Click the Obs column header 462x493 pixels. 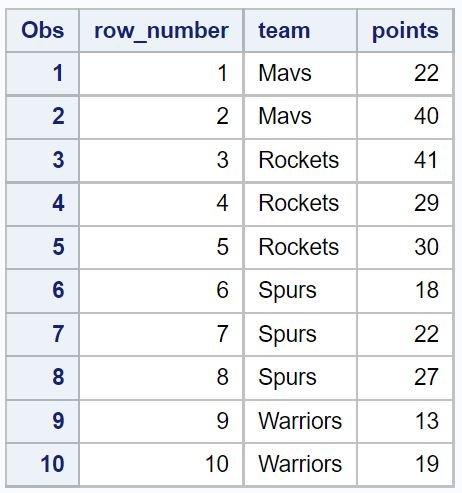(x=42, y=31)
